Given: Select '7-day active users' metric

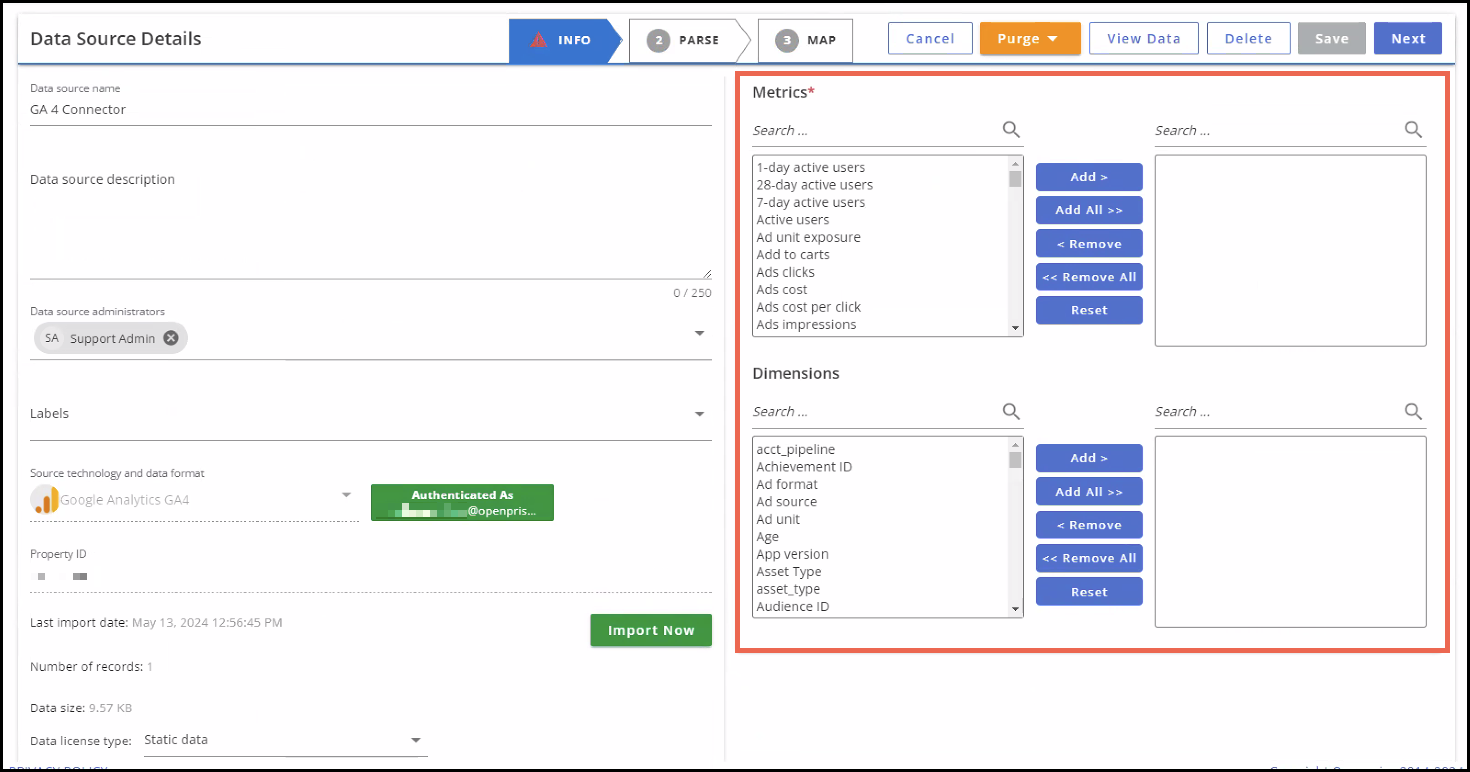Looking at the screenshot, I should (x=811, y=202).
